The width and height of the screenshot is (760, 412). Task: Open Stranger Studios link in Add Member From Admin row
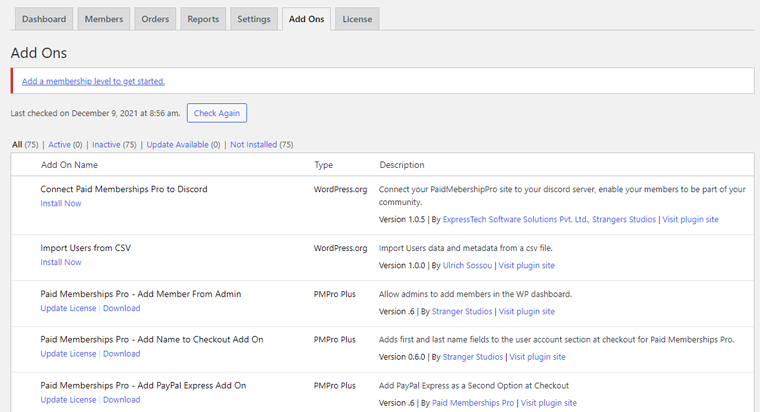coord(462,312)
